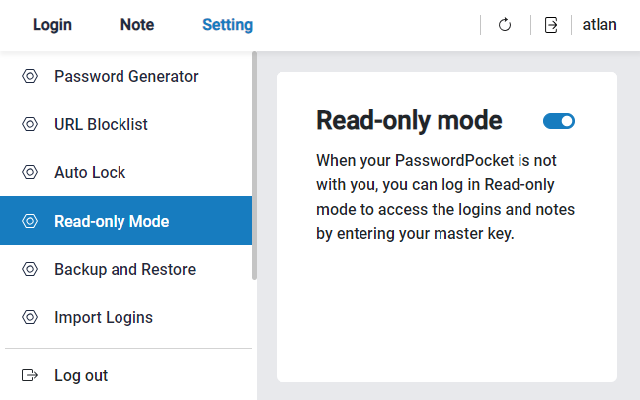Disable the Read-only mode toggle switch
640x400 pixels.
point(559,121)
